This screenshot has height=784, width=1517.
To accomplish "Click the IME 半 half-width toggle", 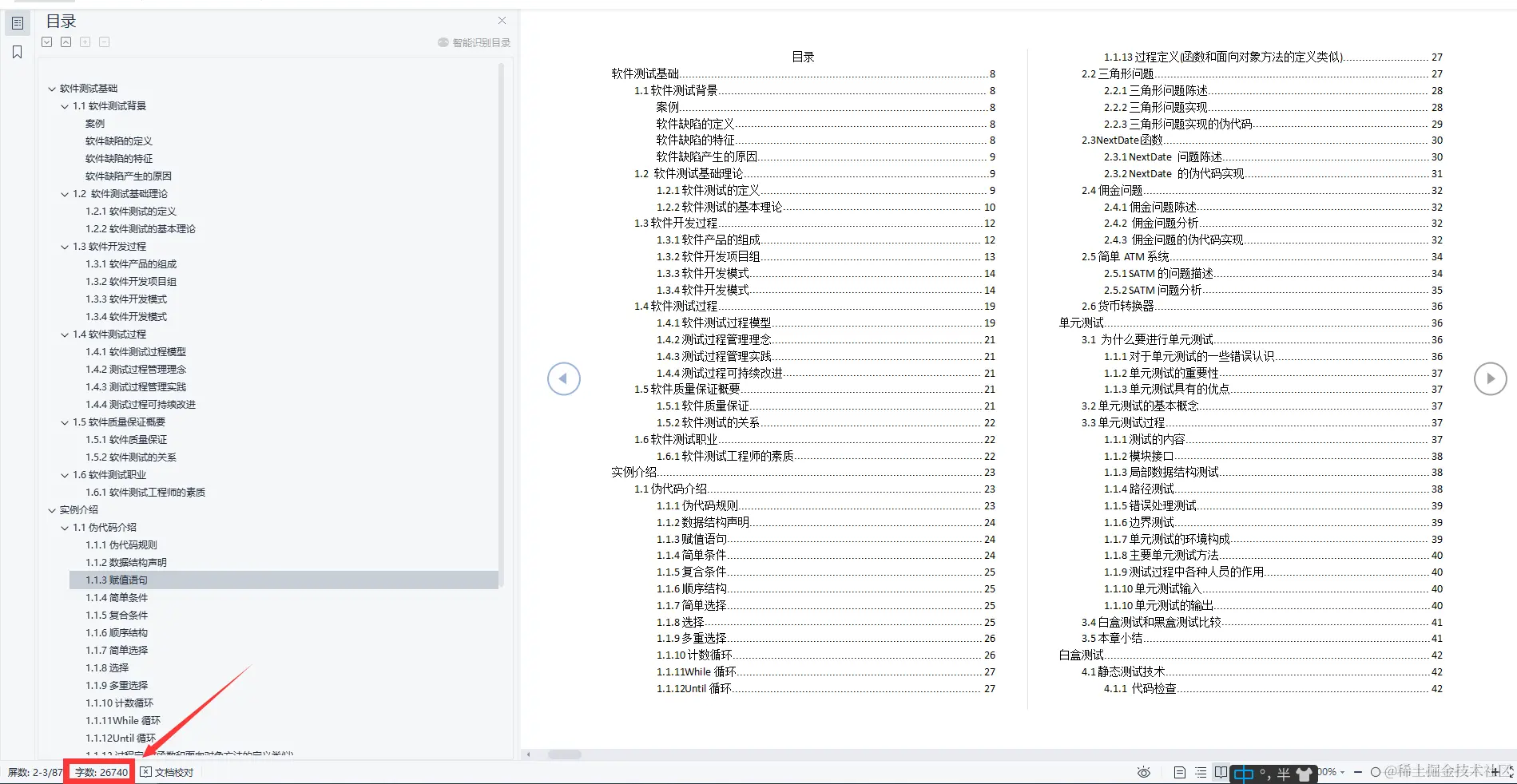I will click(x=1284, y=774).
